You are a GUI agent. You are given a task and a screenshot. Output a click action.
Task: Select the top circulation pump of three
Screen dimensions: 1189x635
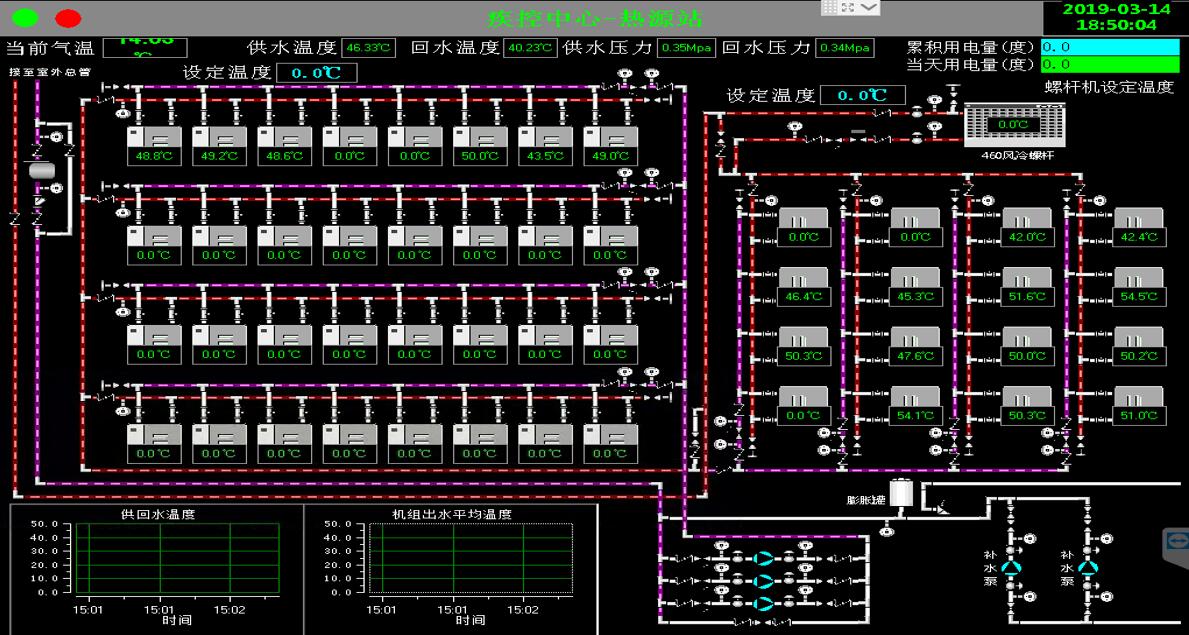[x=765, y=558]
